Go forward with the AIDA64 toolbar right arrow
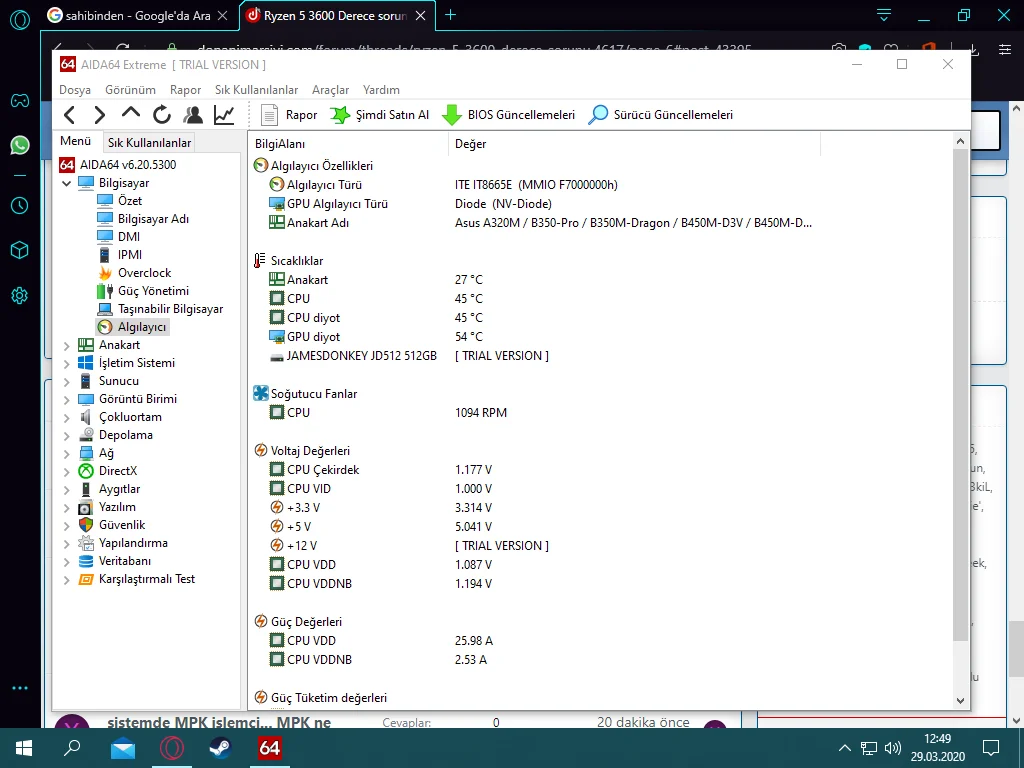 [x=99, y=115]
